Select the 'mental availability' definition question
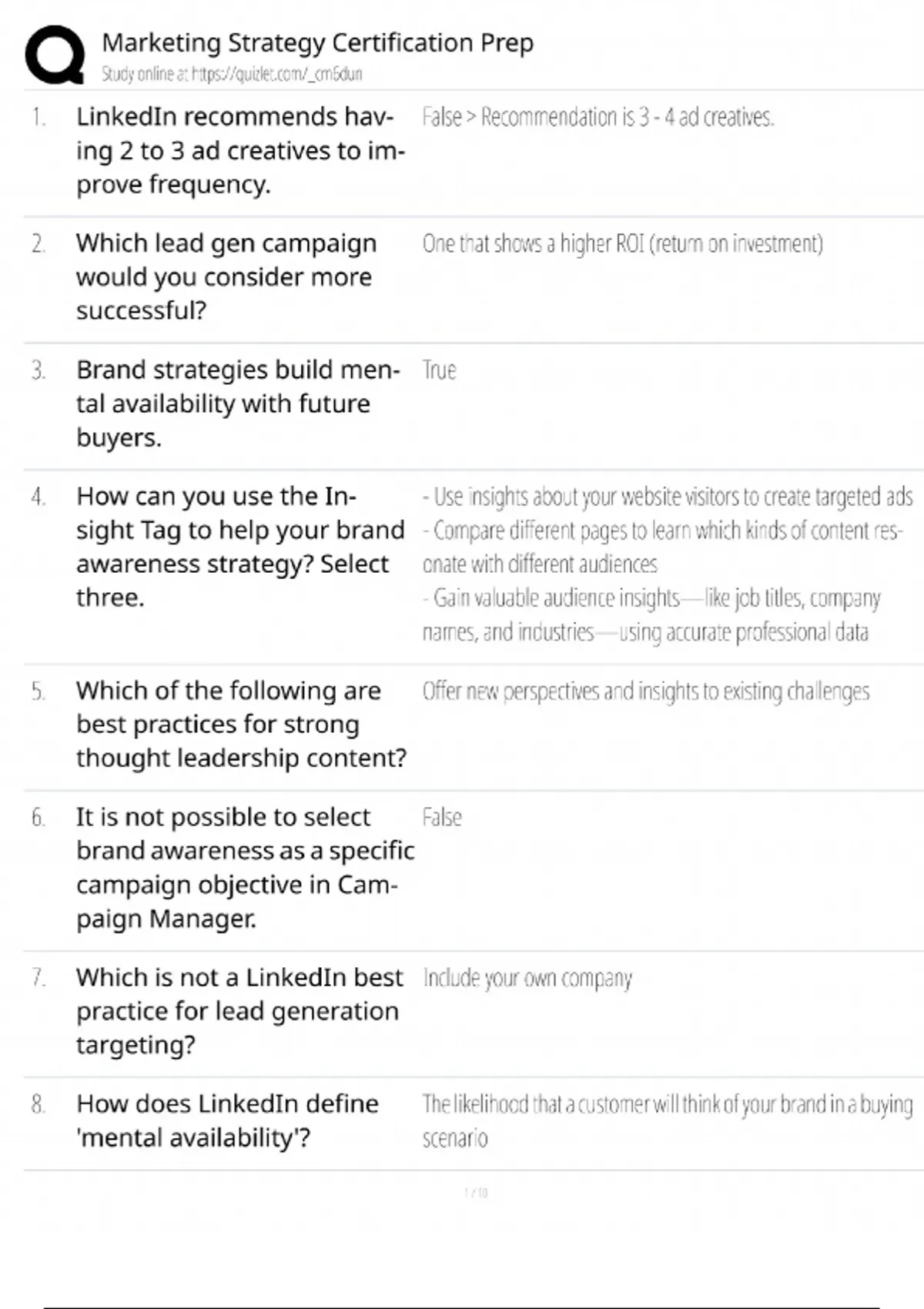 [227, 1120]
